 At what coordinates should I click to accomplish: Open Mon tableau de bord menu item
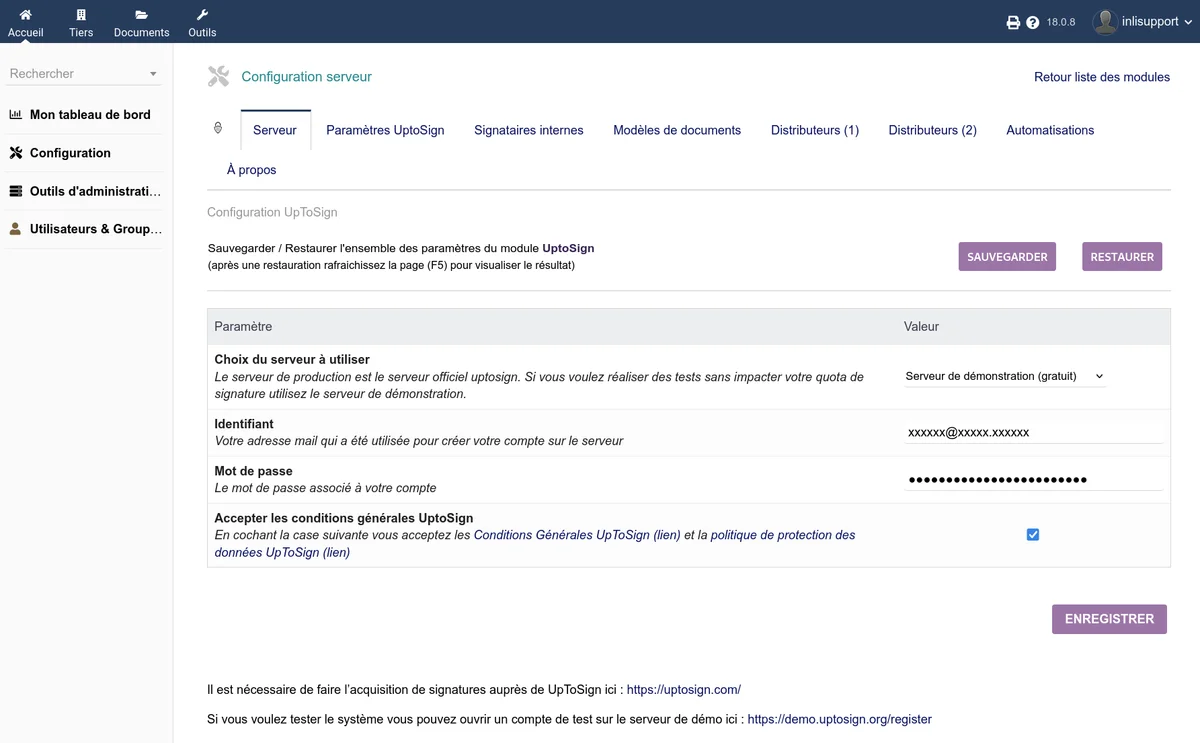[x=90, y=115]
